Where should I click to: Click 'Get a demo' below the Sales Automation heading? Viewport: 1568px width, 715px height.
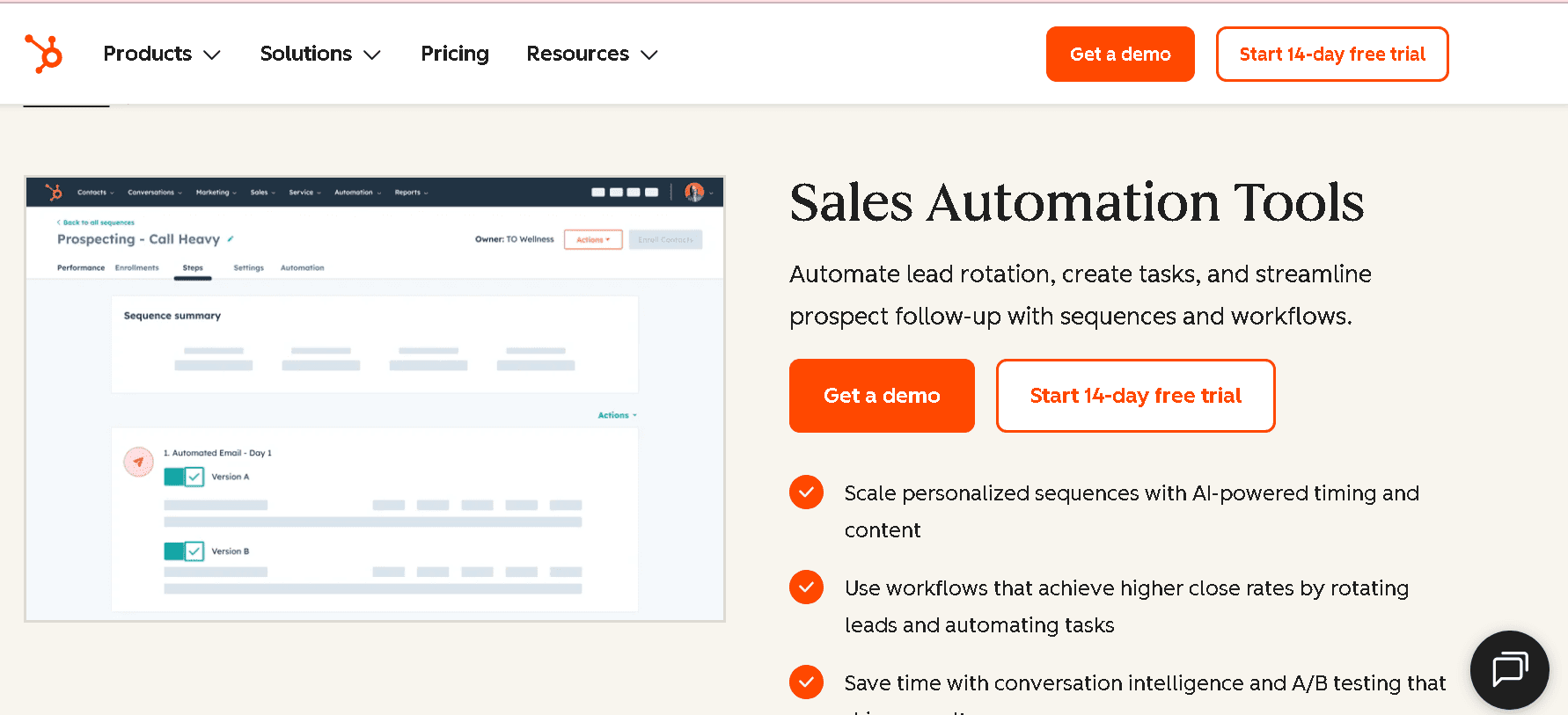tap(882, 396)
